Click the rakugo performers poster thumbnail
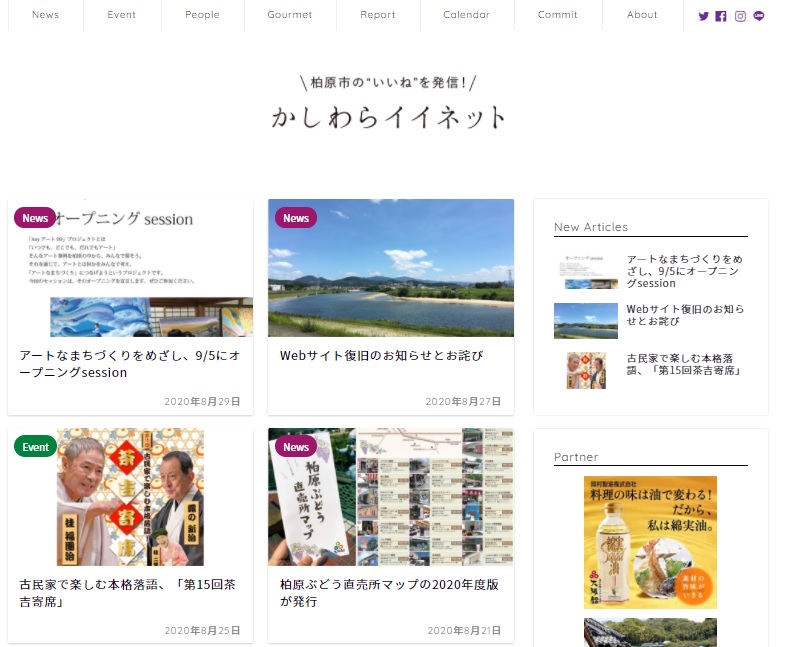Image resolution: width=785 pixels, height=647 pixels. [130, 497]
